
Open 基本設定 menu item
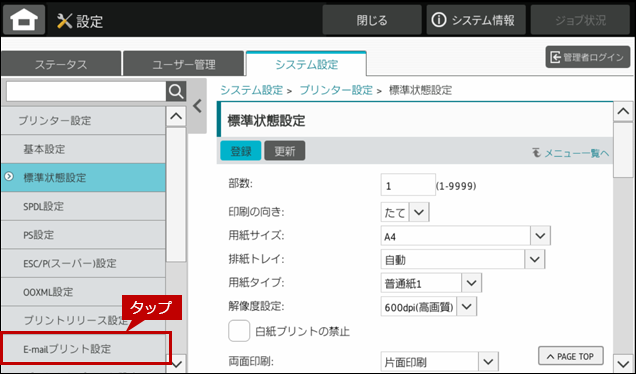pos(83,149)
